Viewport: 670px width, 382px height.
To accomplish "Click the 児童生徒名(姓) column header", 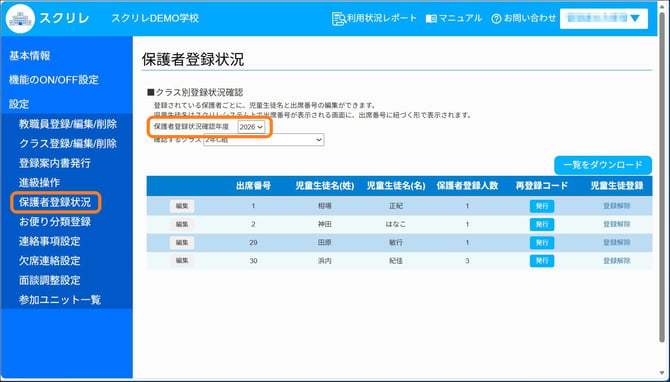I will click(325, 186).
